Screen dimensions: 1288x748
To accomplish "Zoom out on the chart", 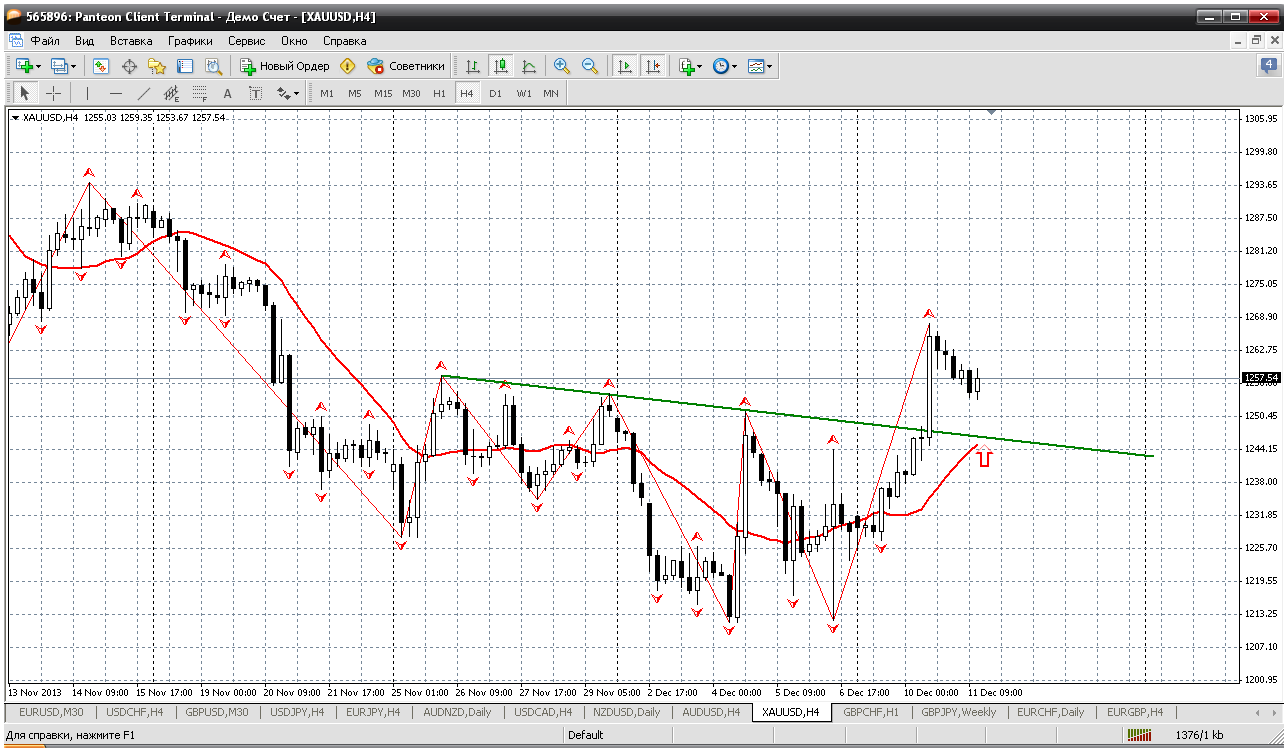I will (590, 66).
